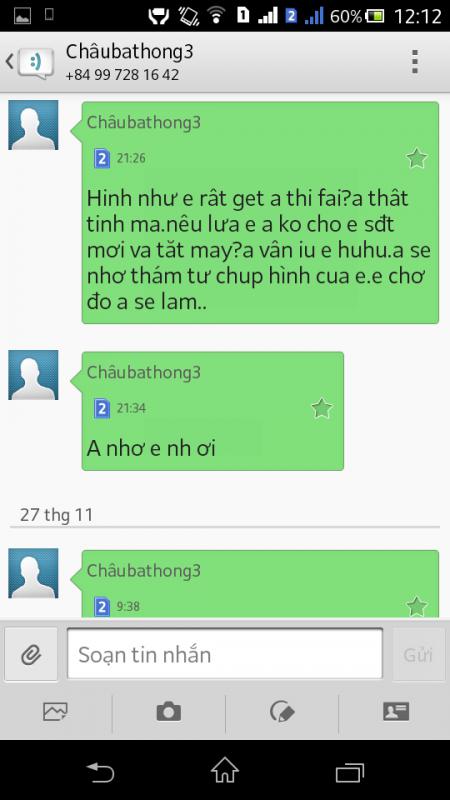
Task: Tap the paperclip attachment icon
Action: (x=31, y=654)
